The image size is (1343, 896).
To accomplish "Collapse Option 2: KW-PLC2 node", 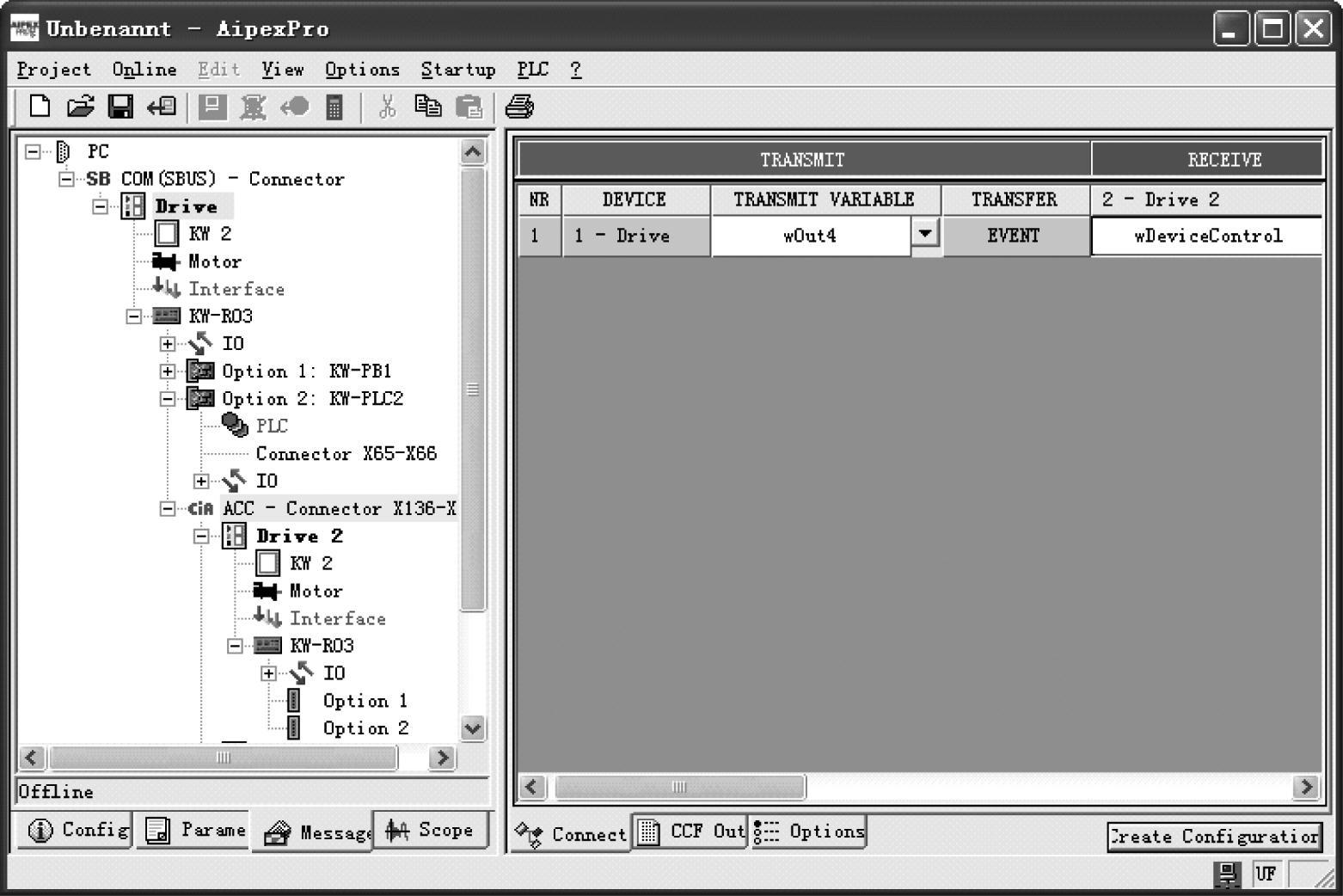I will point(168,399).
